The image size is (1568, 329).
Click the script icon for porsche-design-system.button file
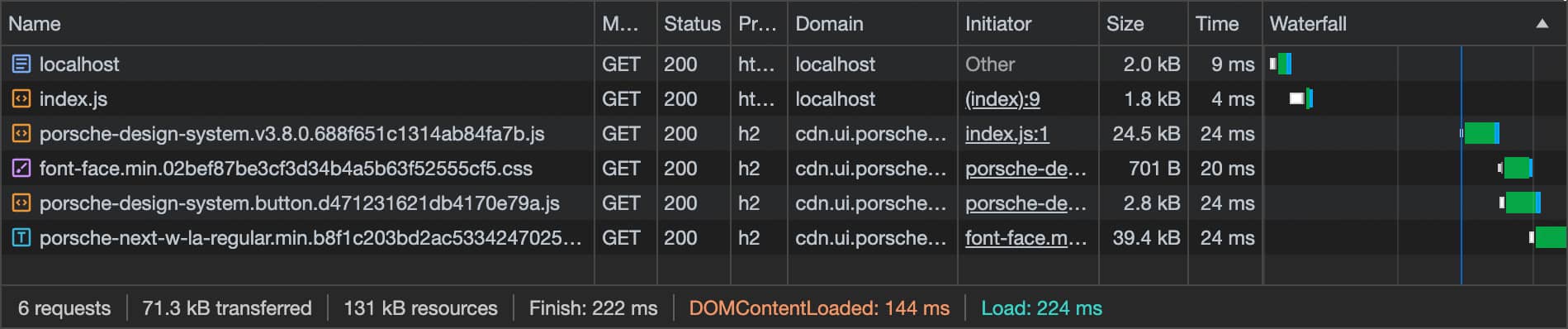click(21, 203)
